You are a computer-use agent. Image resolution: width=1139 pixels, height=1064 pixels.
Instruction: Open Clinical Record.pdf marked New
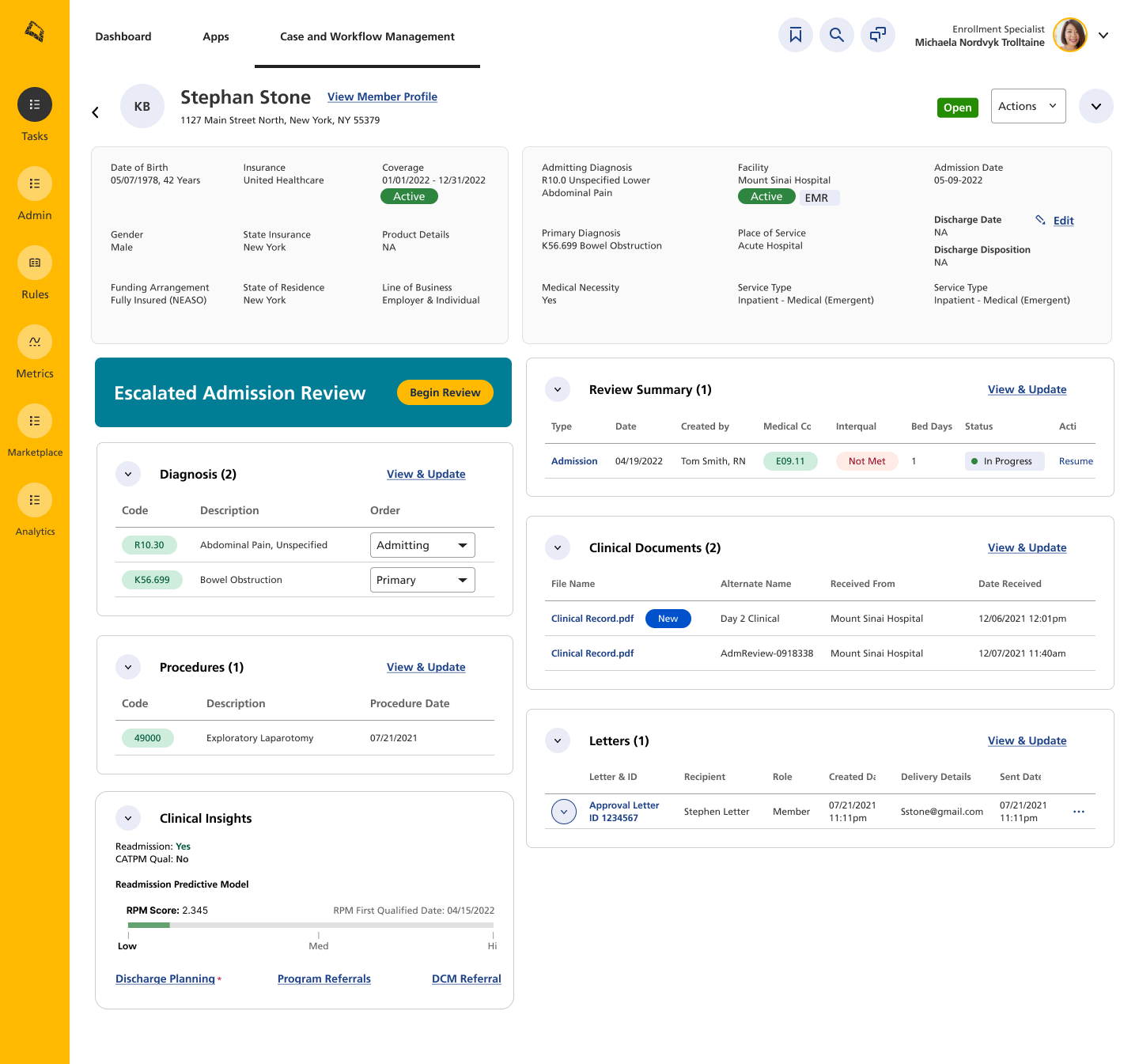point(592,619)
